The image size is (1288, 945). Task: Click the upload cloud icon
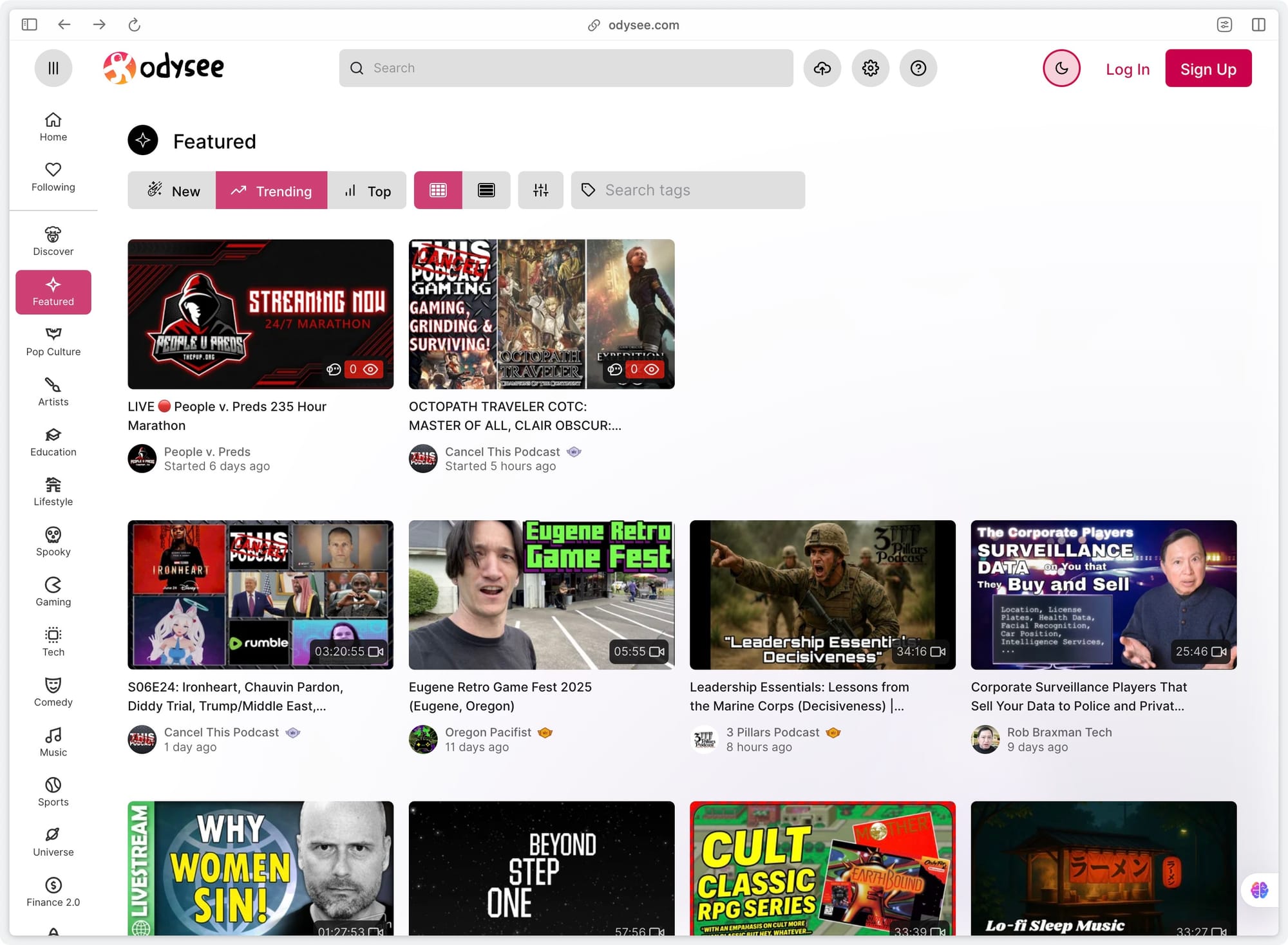pos(822,68)
